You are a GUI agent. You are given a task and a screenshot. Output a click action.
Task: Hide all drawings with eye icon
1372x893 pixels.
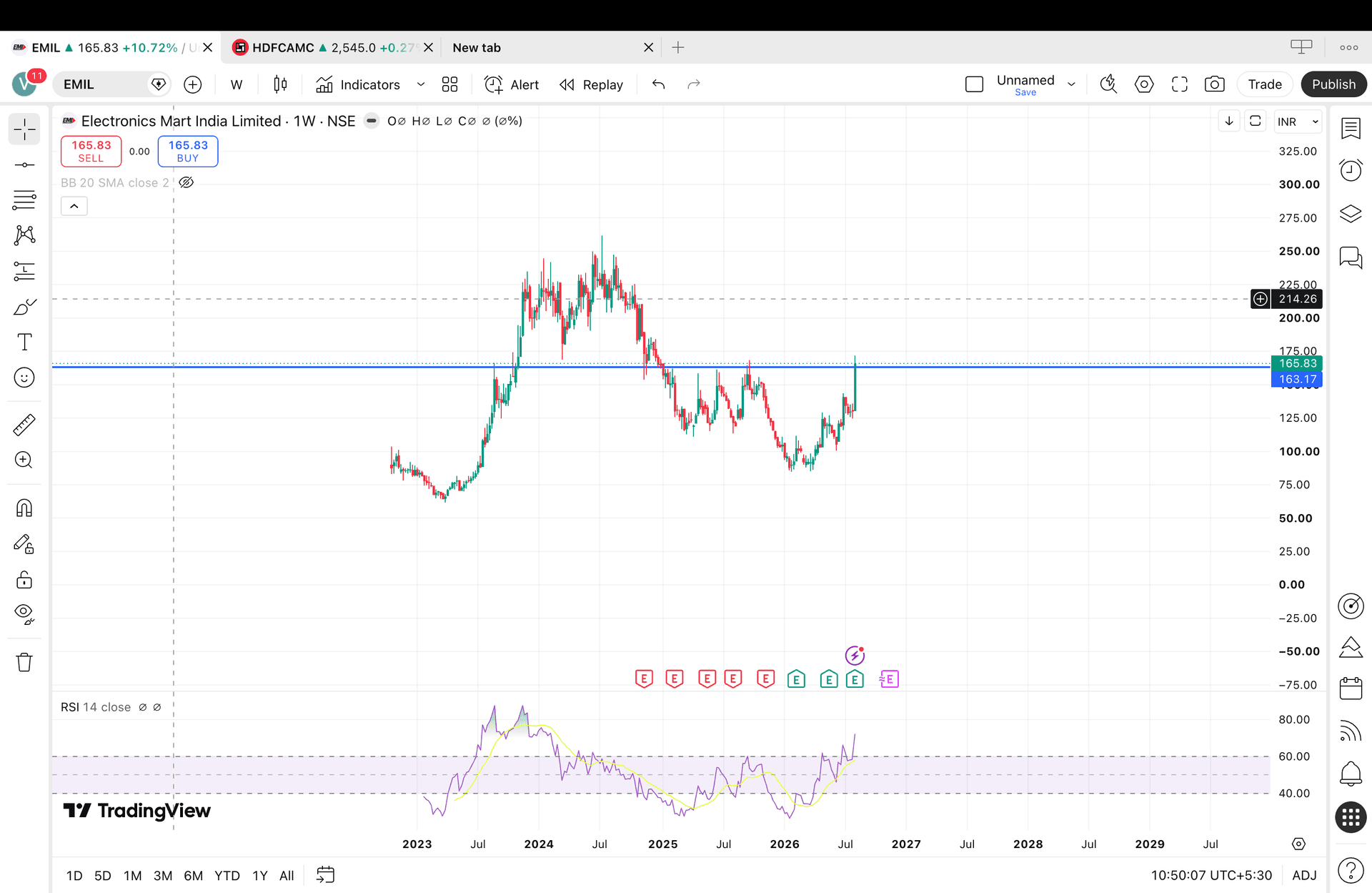click(x=24, y=614)
